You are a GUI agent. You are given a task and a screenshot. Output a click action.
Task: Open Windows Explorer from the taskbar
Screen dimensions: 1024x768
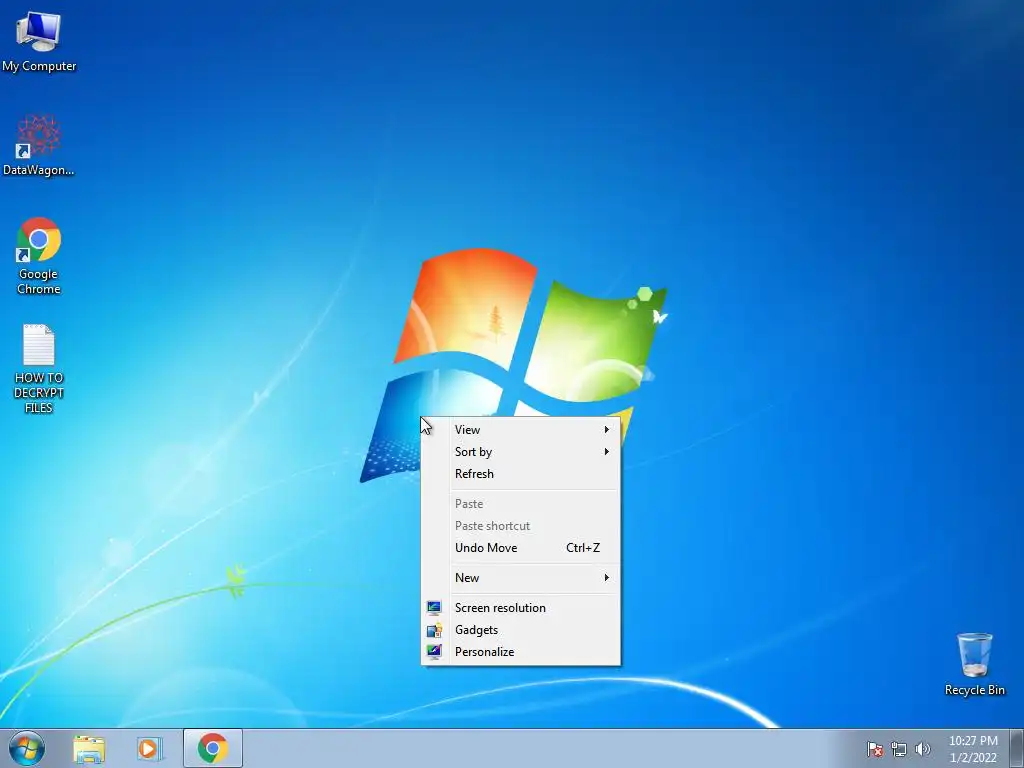pyautogui.click(x=89, y=749)
